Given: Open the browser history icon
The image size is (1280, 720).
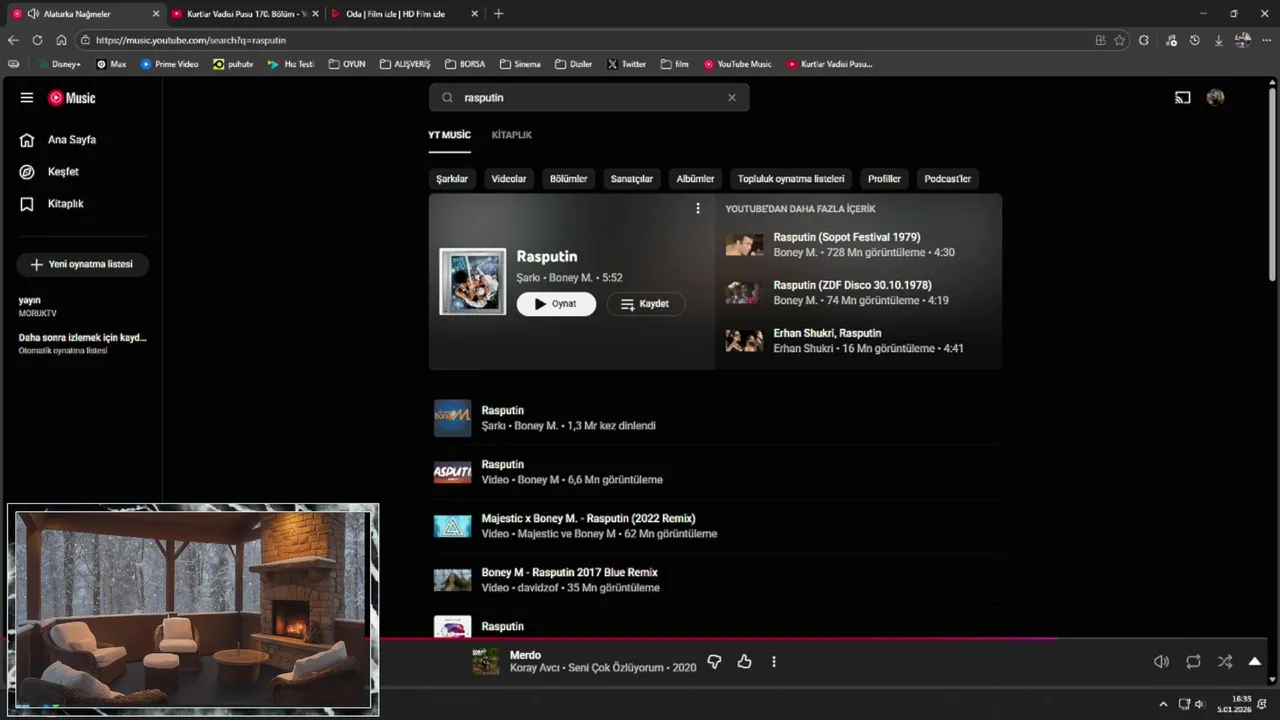Looking at the screenshot, I should [x=1194, y=40].
